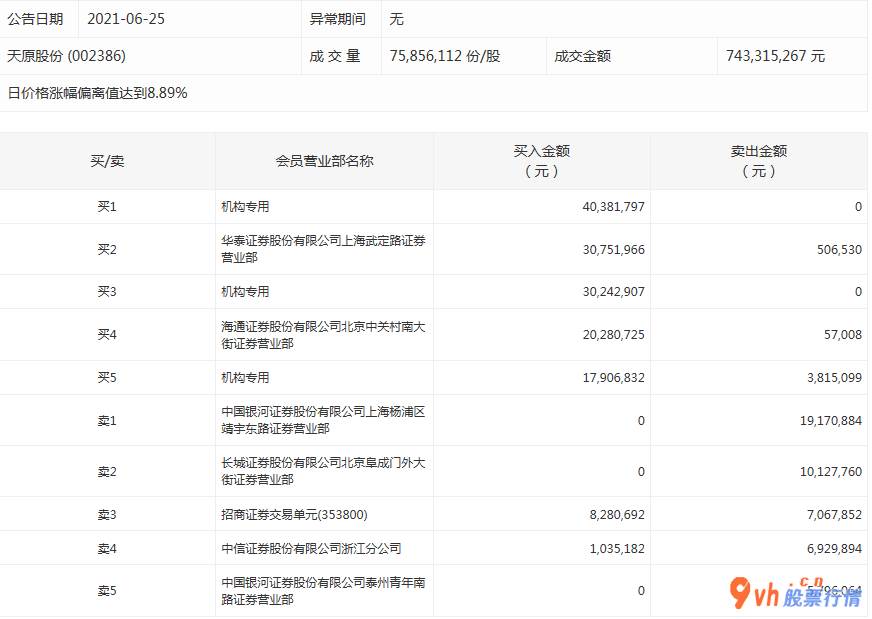This screenshot has width=872, height=619.
Task: Sort by the 卖出金额 column header
Action: pos(758,161)
